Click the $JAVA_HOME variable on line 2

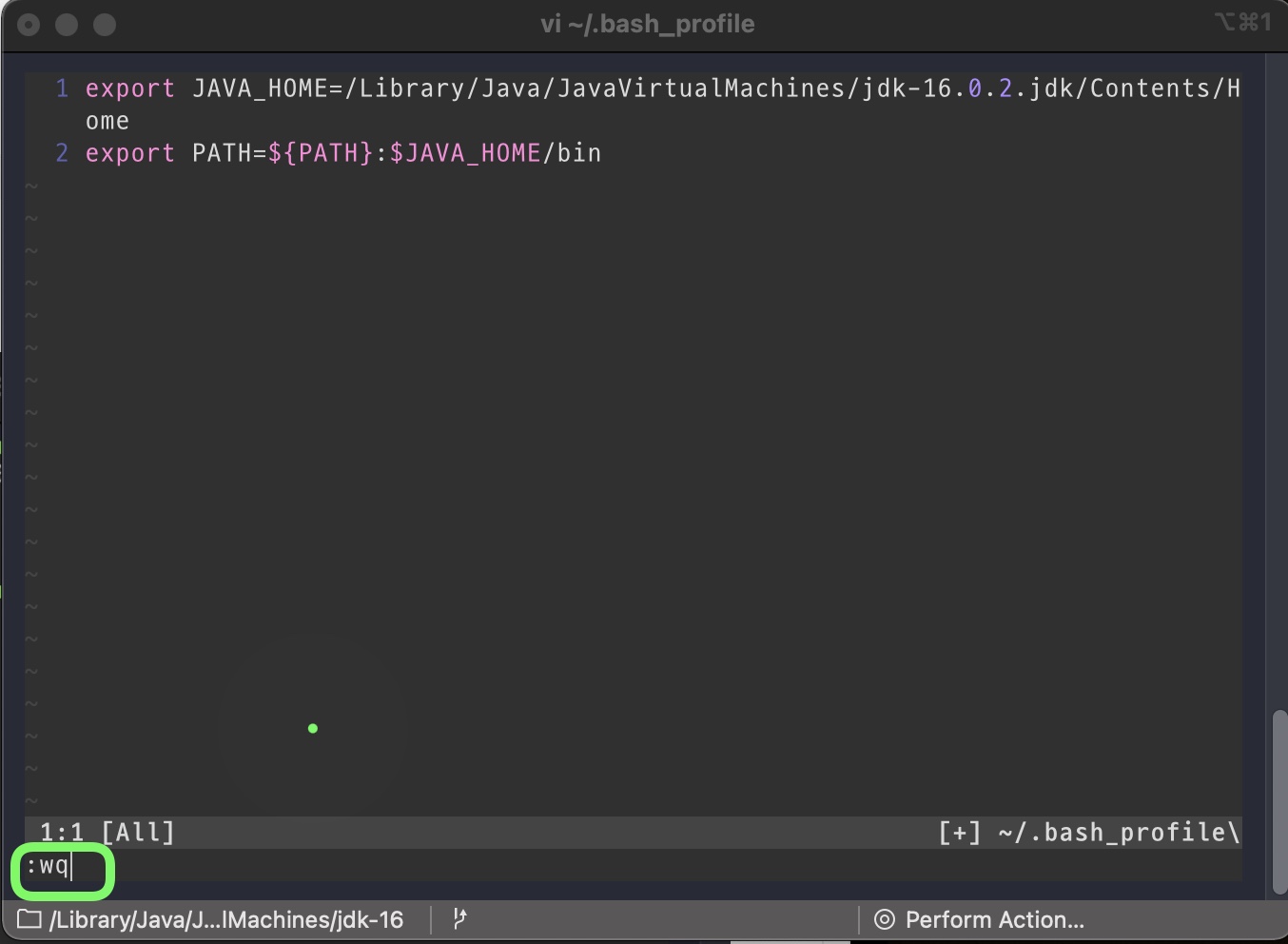[x=465, y=153]
